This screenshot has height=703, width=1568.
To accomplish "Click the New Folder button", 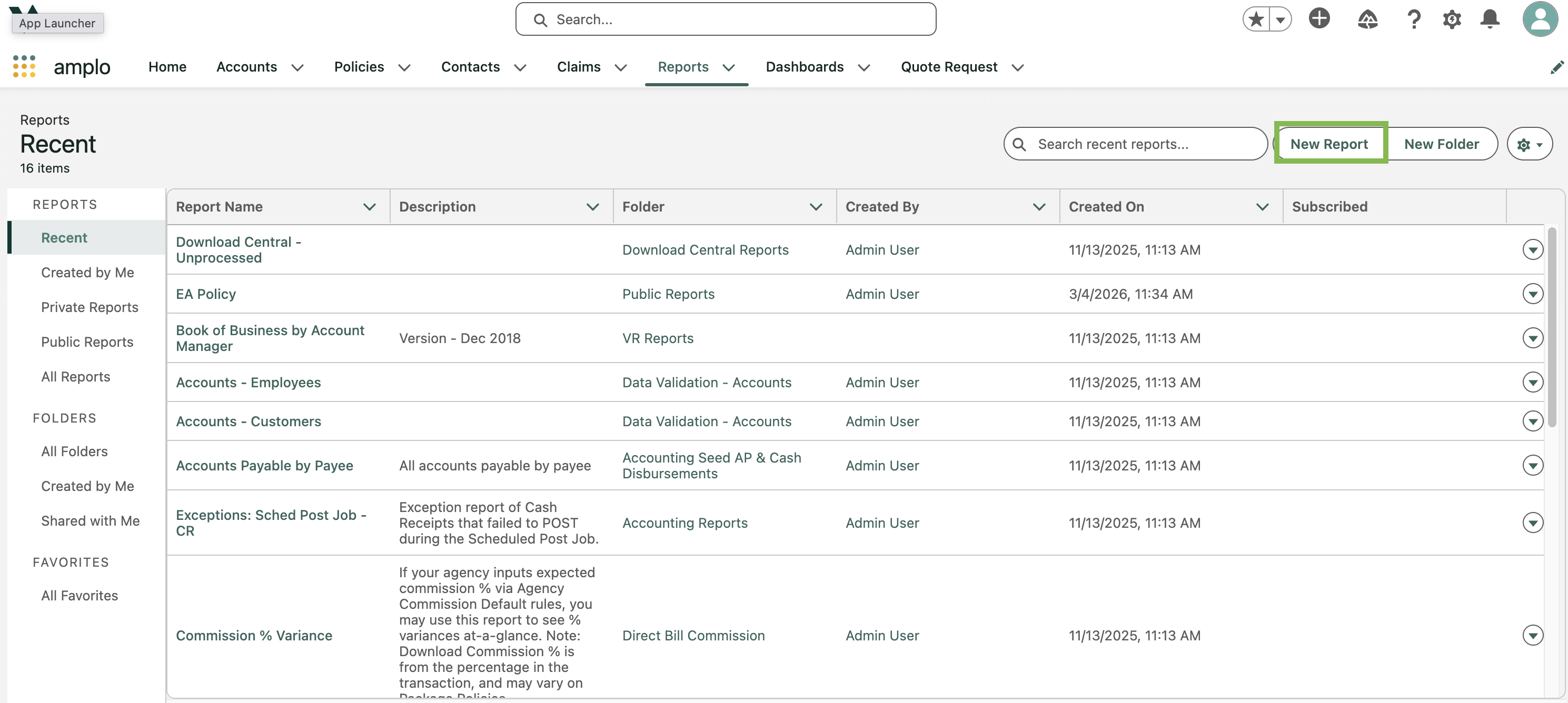I will (1442, 144).
